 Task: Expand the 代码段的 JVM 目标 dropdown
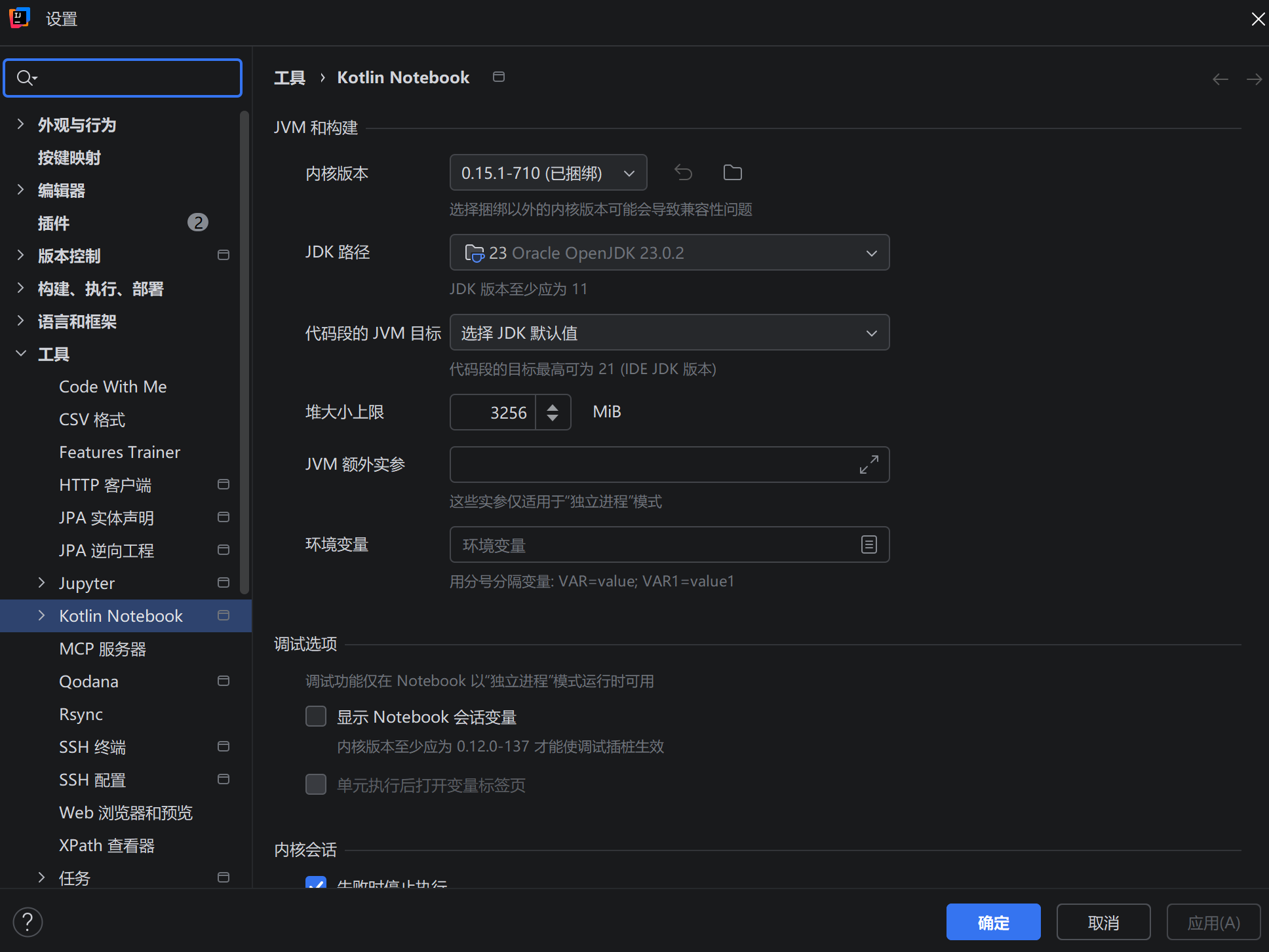pos(669,333)
